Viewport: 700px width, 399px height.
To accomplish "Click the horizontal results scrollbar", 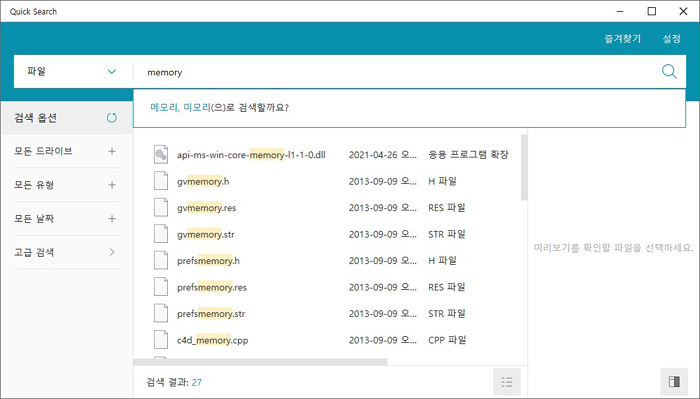I will 260,362.
